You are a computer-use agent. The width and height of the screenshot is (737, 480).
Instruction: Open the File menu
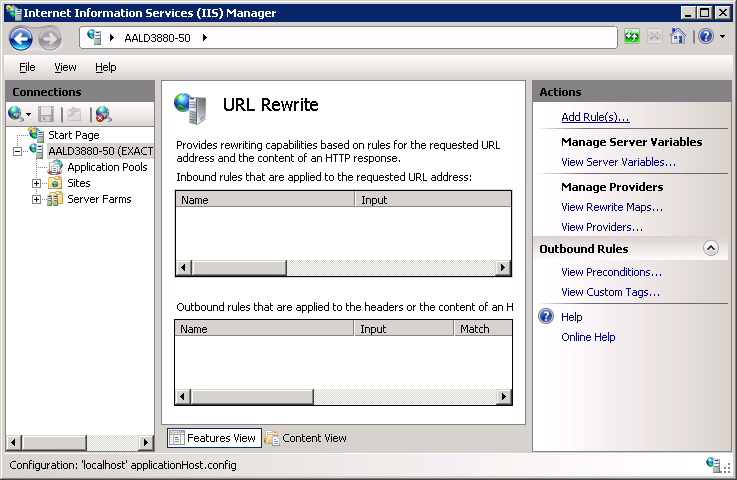(x=27, y=67)
